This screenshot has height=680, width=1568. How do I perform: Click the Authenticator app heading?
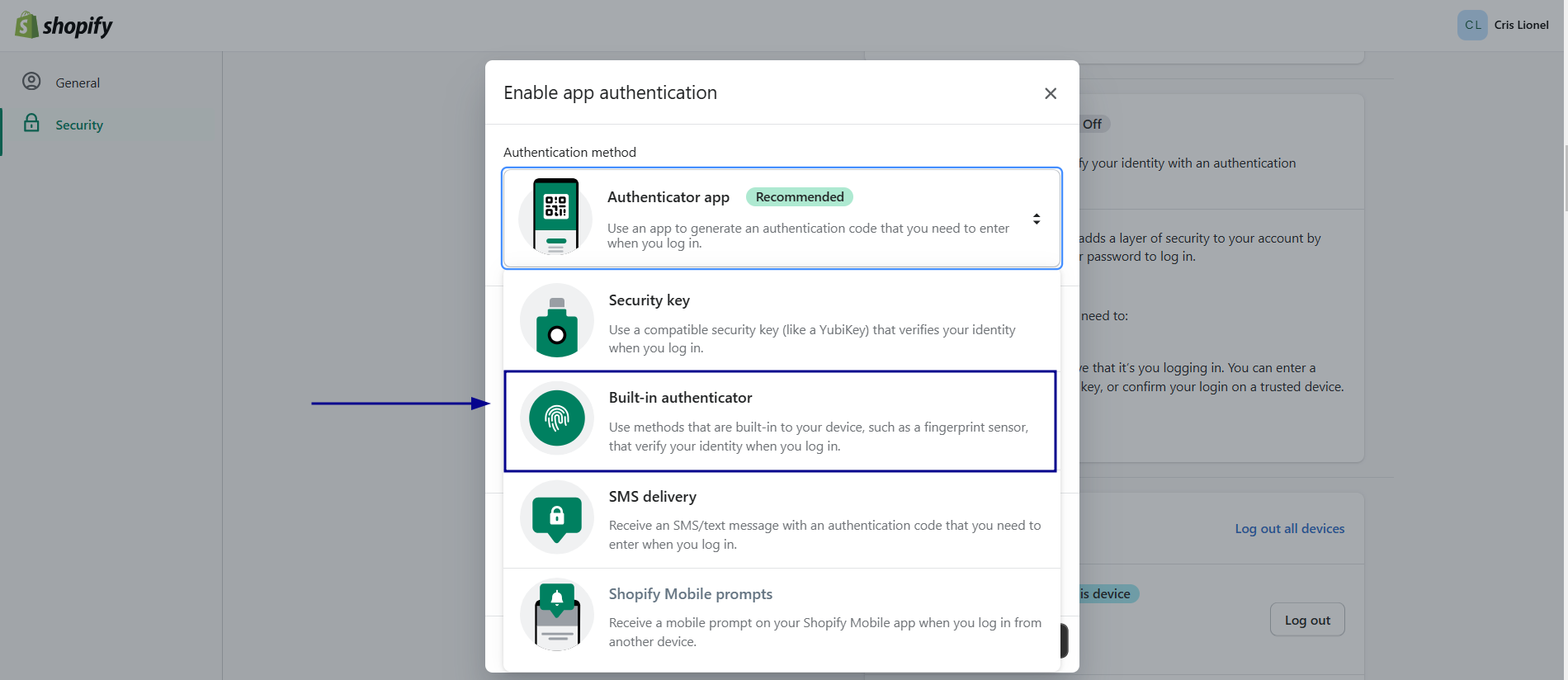tap(668, 197)
